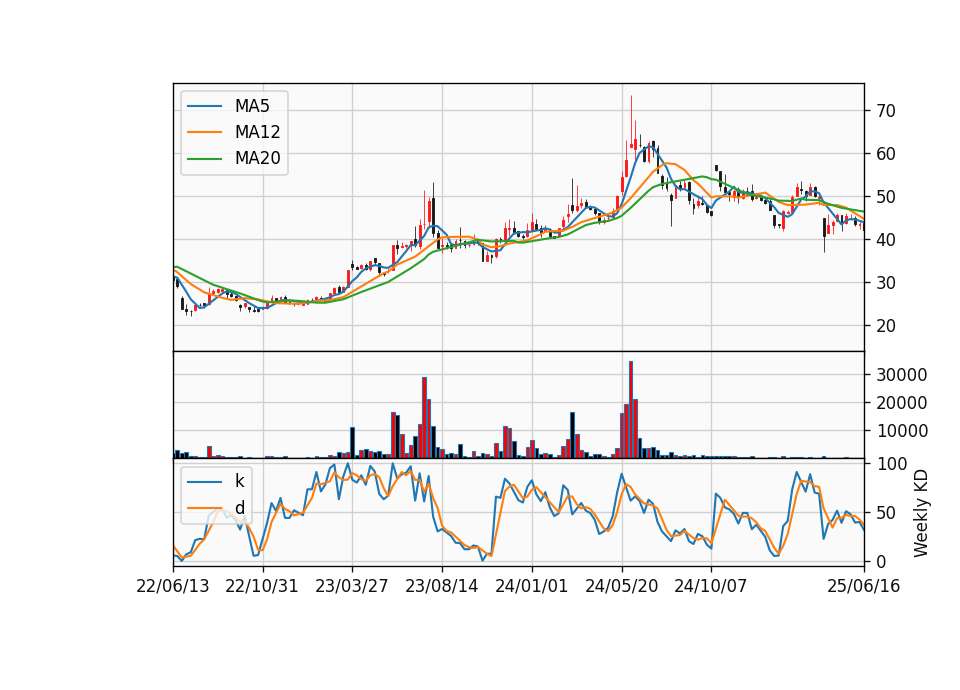960x690 pixels.
Task: Click the KD axis value 100
Action: click(x=892, y=464)
